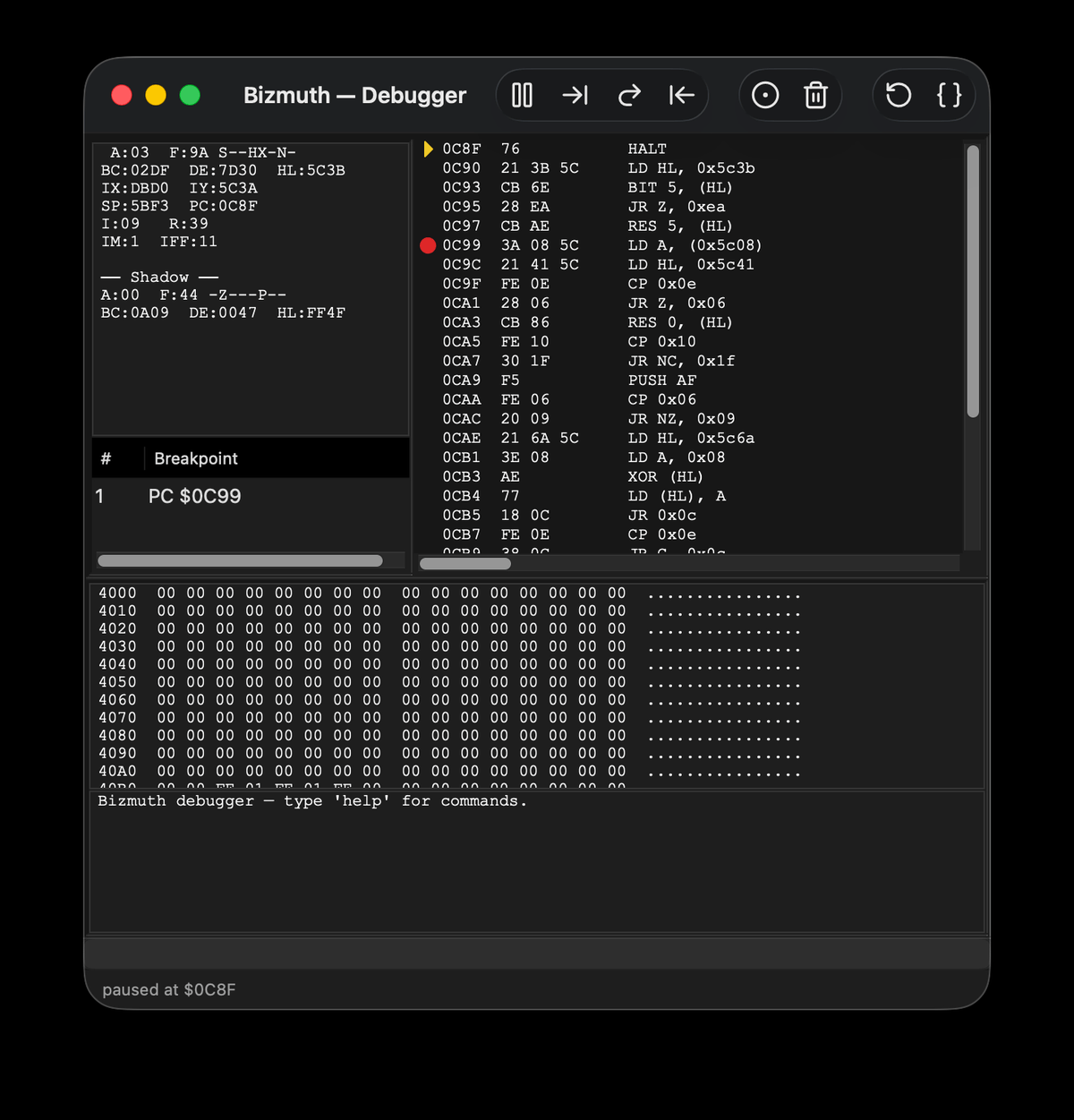The image size is (1074, 1120).
Task: Click the PC:0C8F register value
Action: pos(224,206)
